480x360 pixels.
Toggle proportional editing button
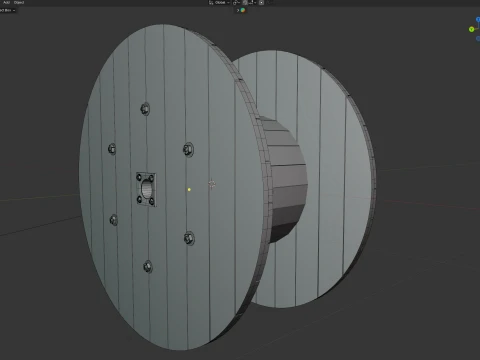pyautogui.click(x=262, y=2)
